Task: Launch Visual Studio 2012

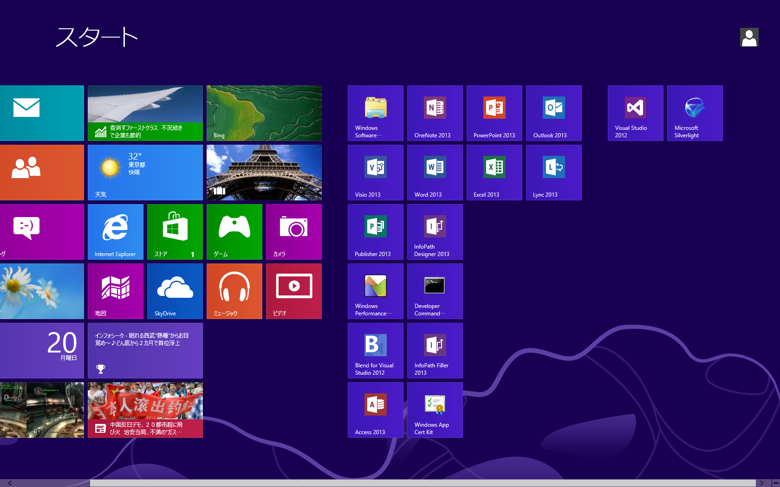Action: [635, 113]
